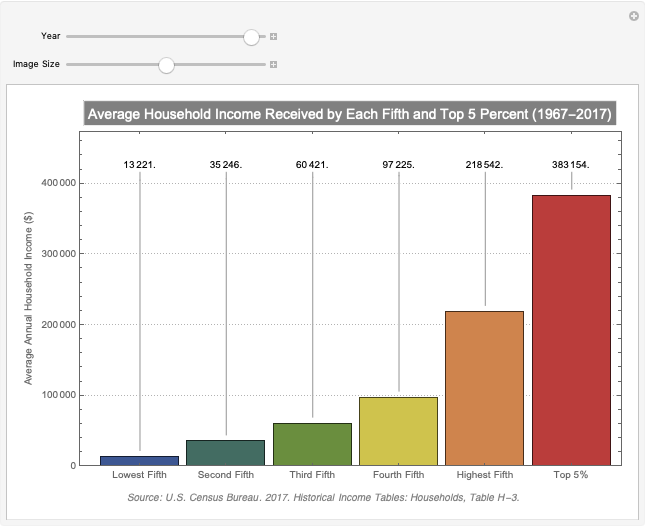Click the 400 000 y-axis tick label
Viewport: 645px width, 528px height.
(59, 183)
